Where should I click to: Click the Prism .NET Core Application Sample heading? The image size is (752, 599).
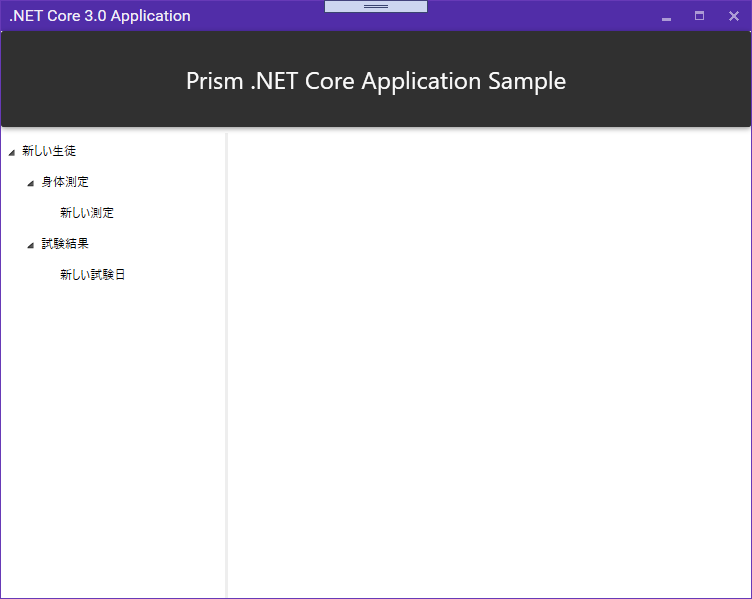click(376, 81)
